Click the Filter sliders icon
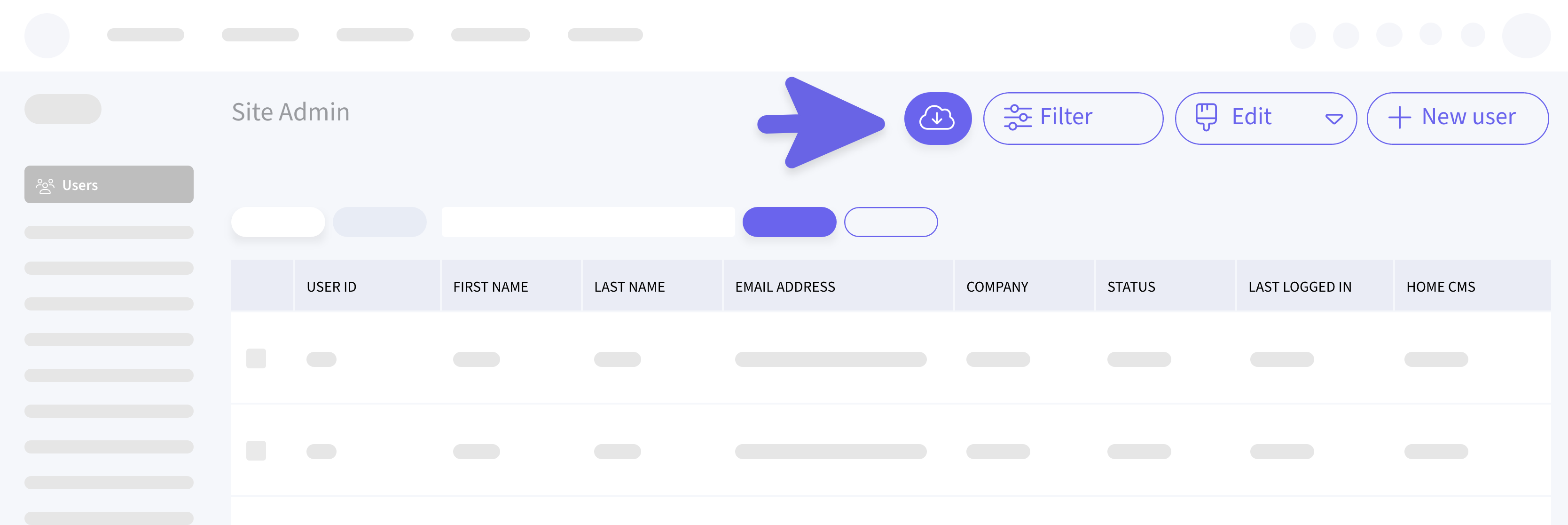 pos(1017,118)
